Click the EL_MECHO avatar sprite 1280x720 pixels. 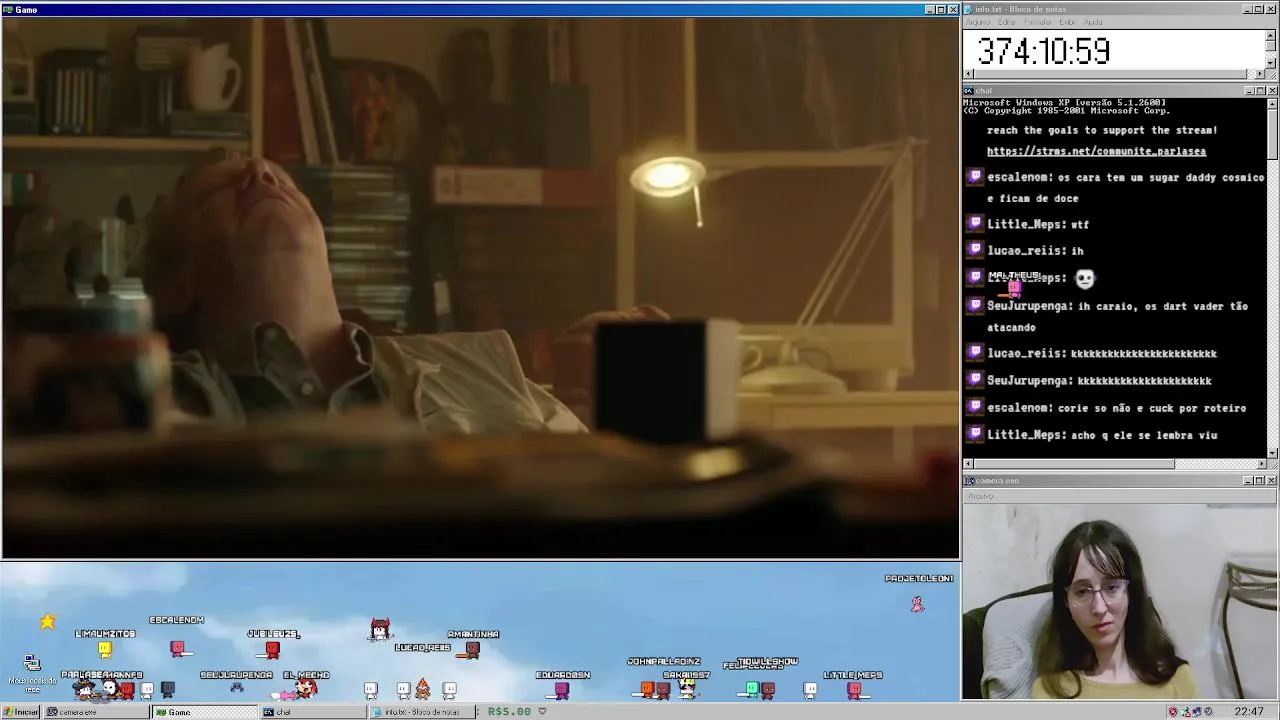point(306,688)
